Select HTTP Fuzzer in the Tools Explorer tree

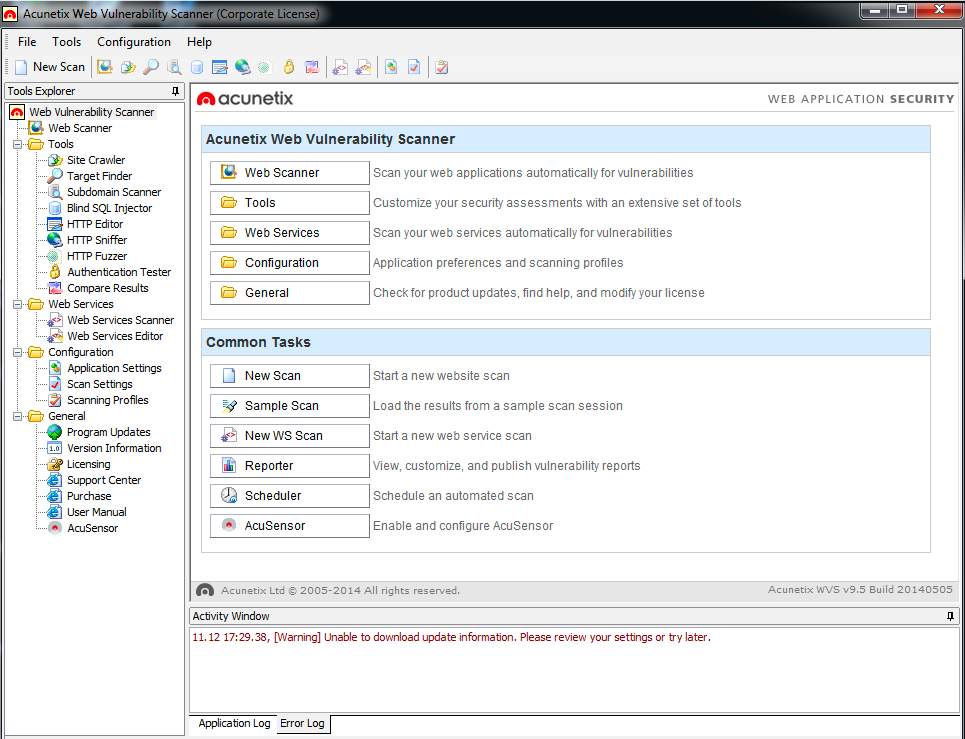[x=97, y=256]
